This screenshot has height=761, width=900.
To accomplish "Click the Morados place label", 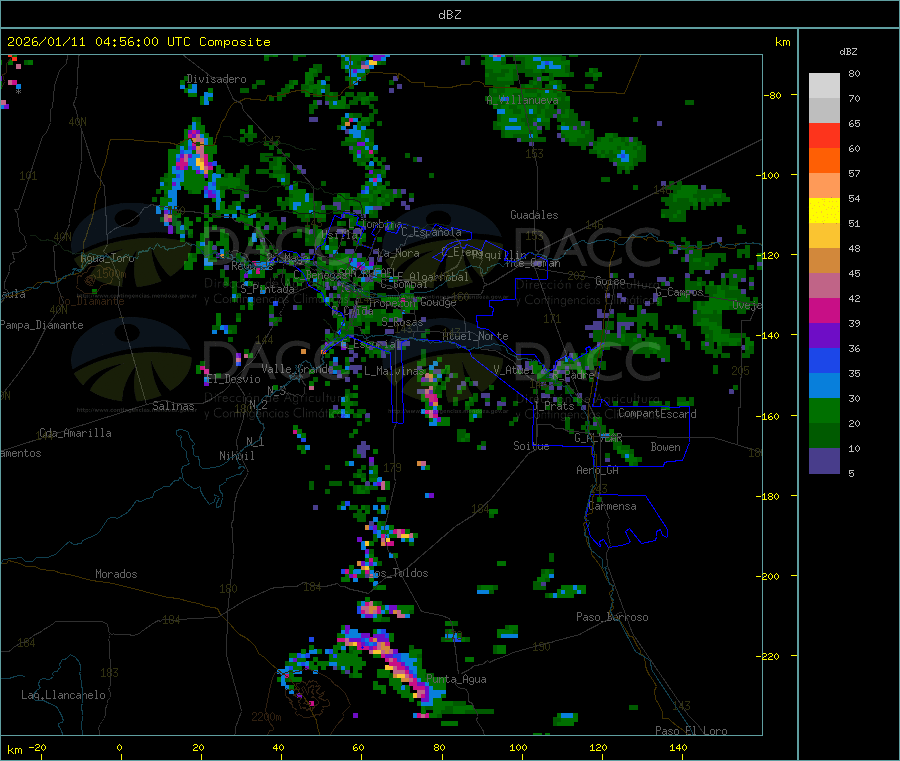I will click(116, 574).
